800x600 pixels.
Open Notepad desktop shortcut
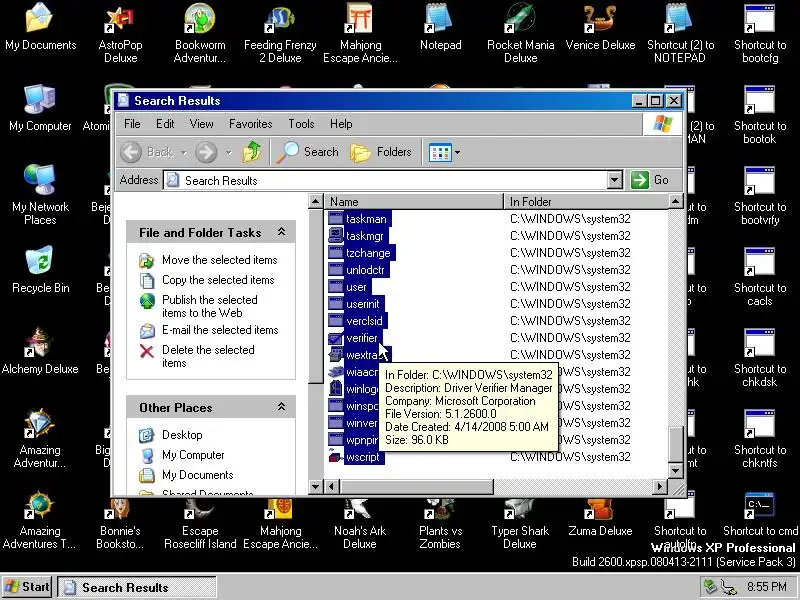(x=440, y=28)
